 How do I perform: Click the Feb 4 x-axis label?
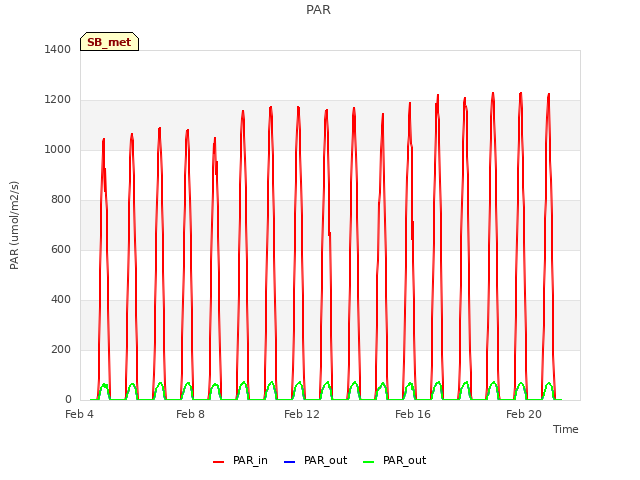click(x=79, y=414)
